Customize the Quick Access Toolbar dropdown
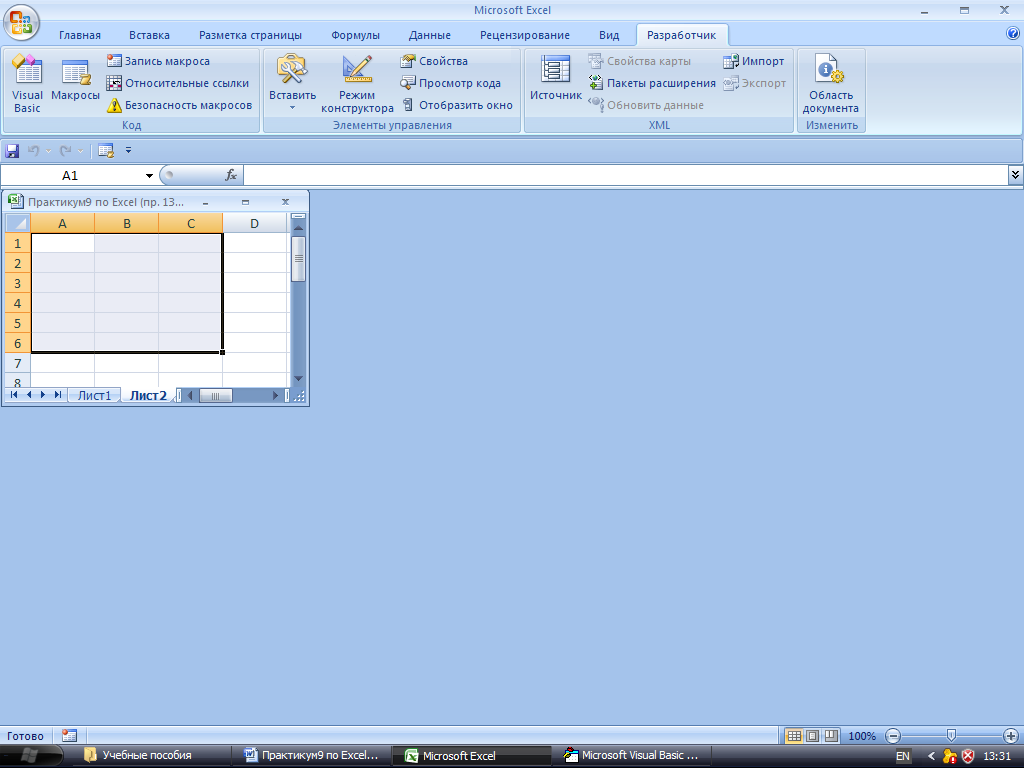 128,150
